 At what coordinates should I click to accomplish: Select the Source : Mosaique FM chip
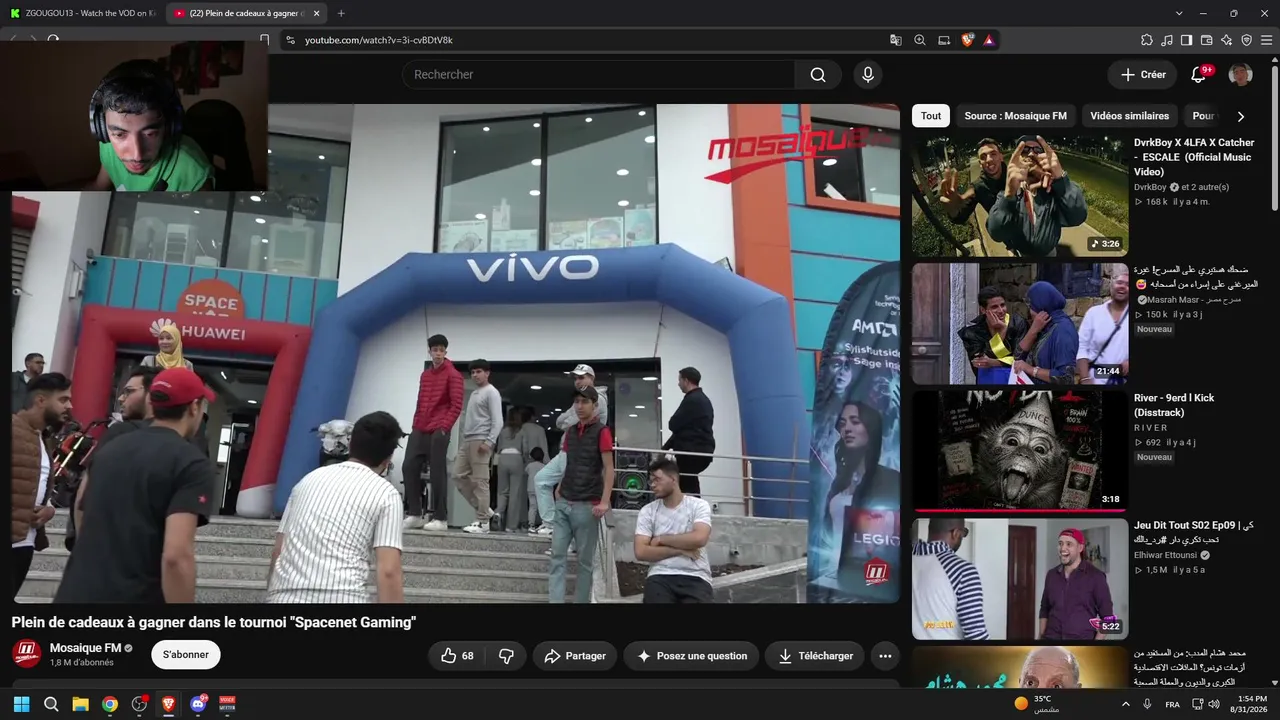point(1015,116)
